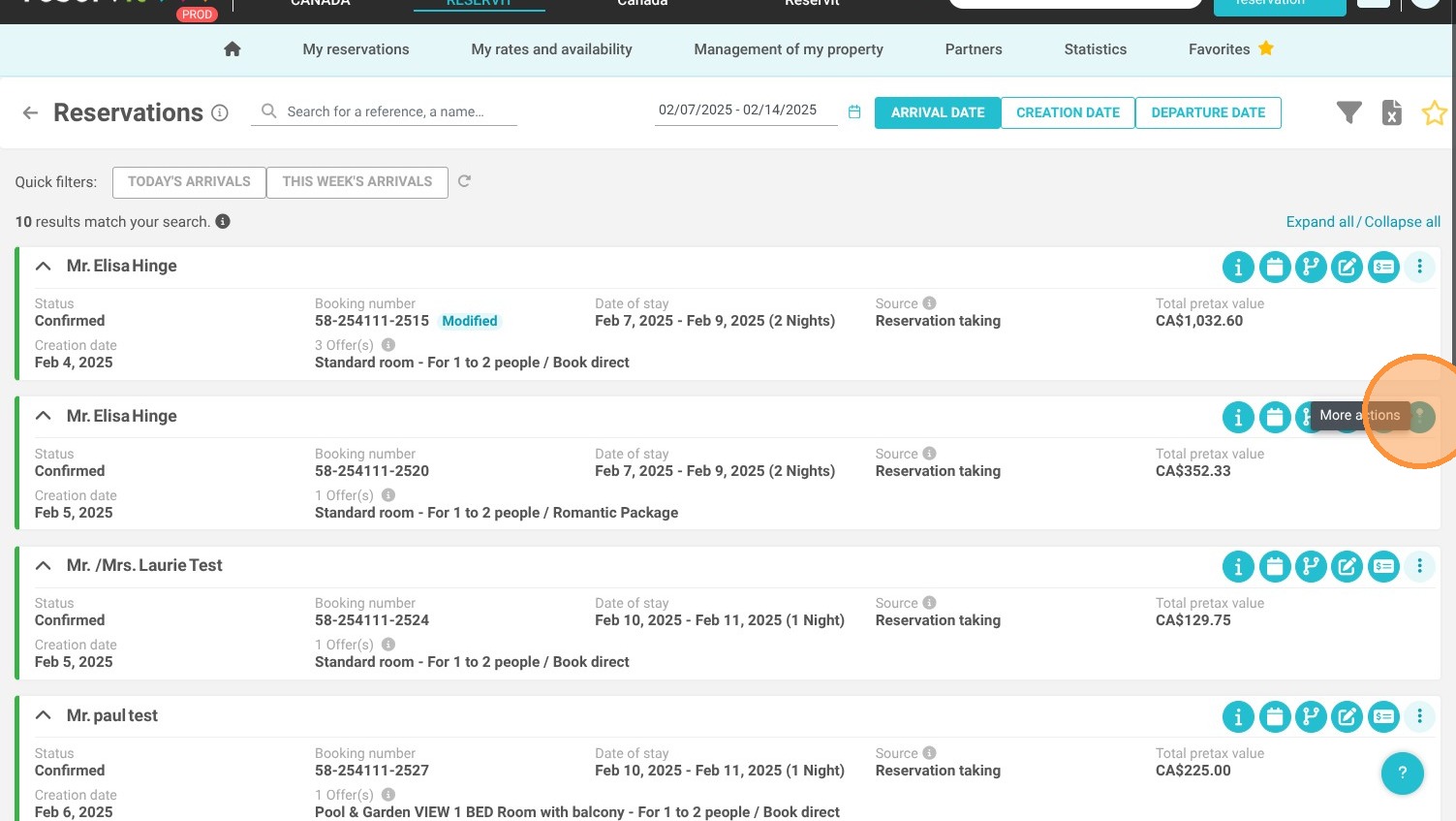1456x821 pixels.
Task: Open more actions for Laurie Test reservation
Action: click(x=1419, y=566)
